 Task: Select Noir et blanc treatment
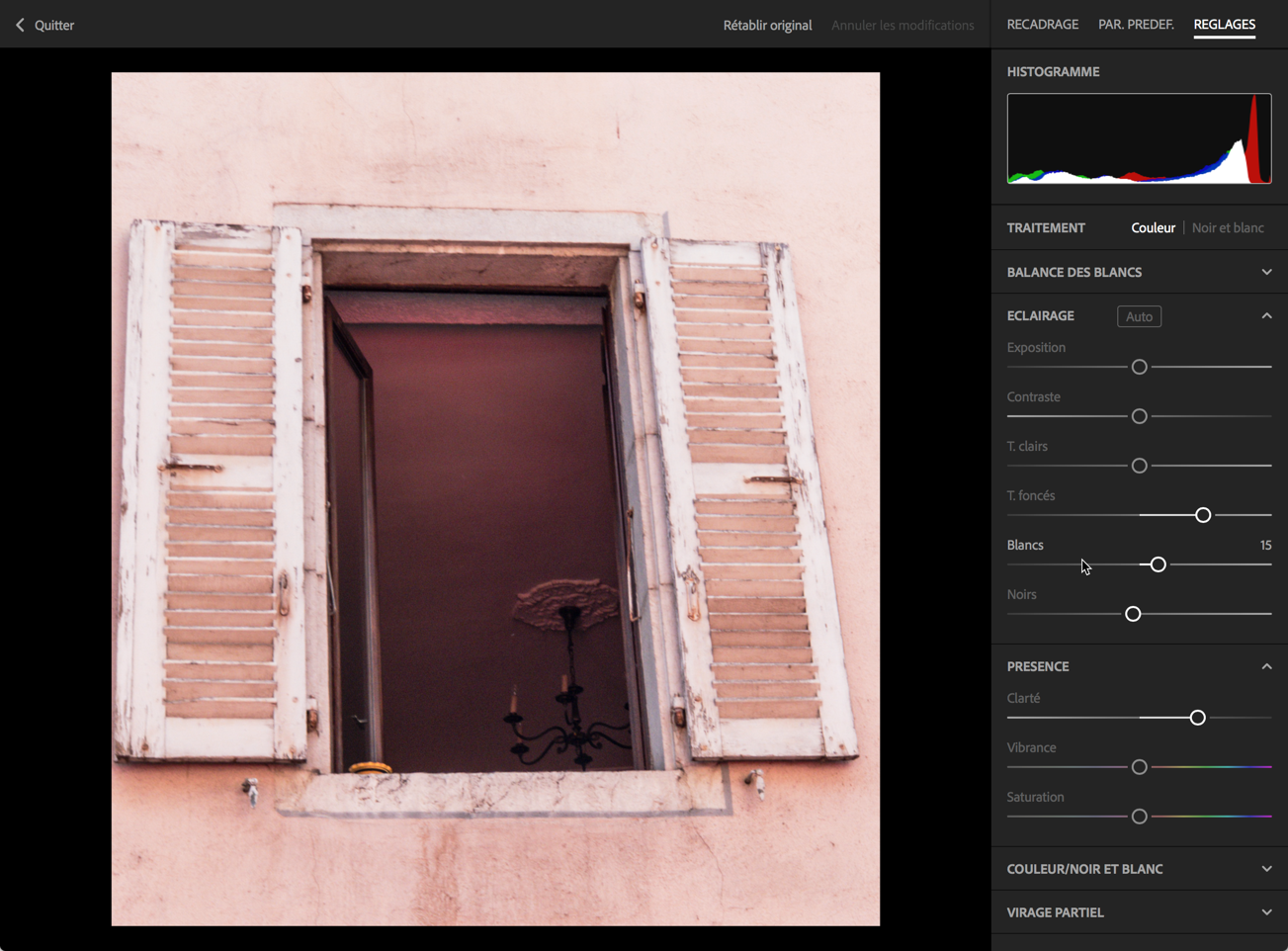[x=1227, y=227]
